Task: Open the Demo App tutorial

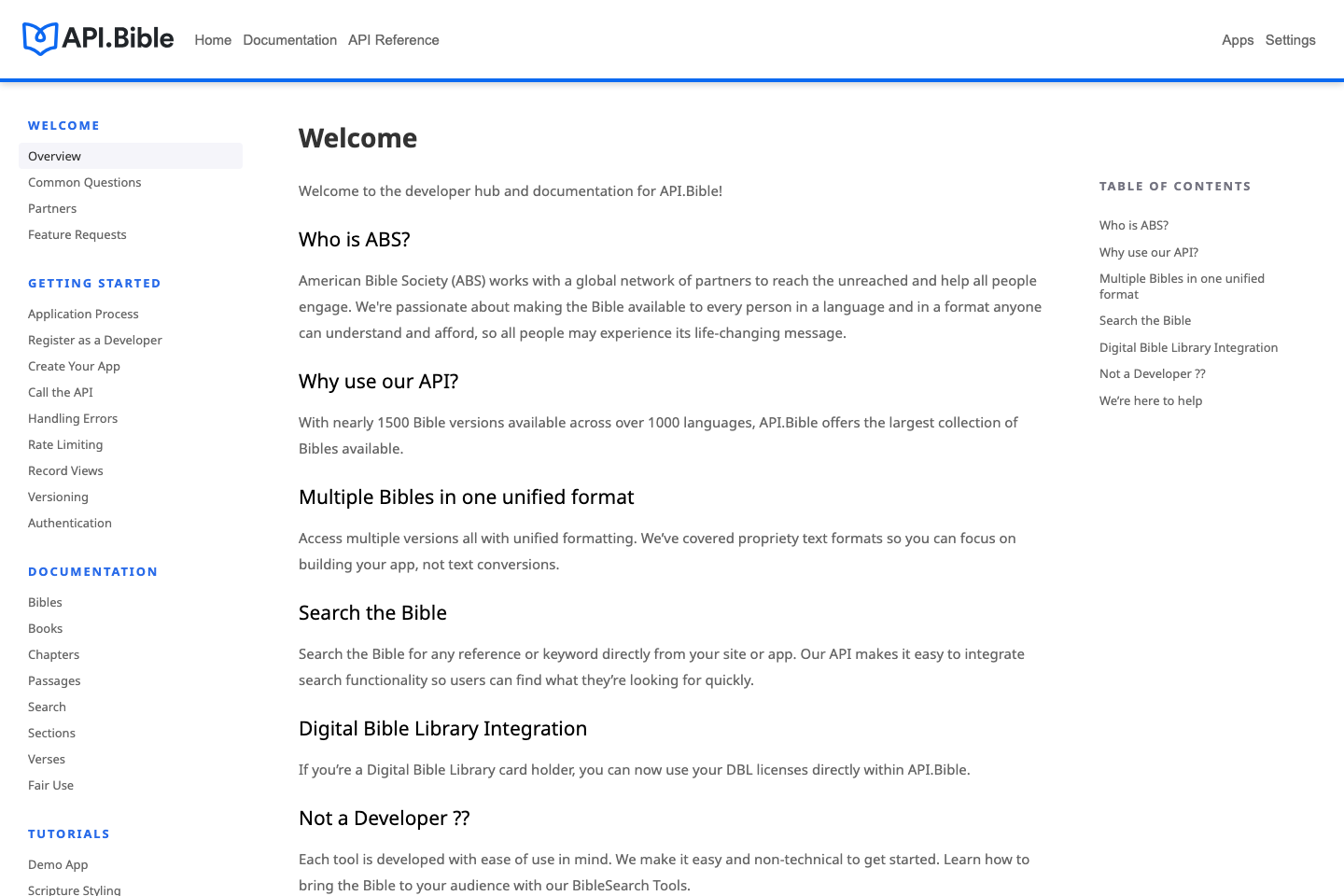Action: pyautogui.click(x=58, y=864)
